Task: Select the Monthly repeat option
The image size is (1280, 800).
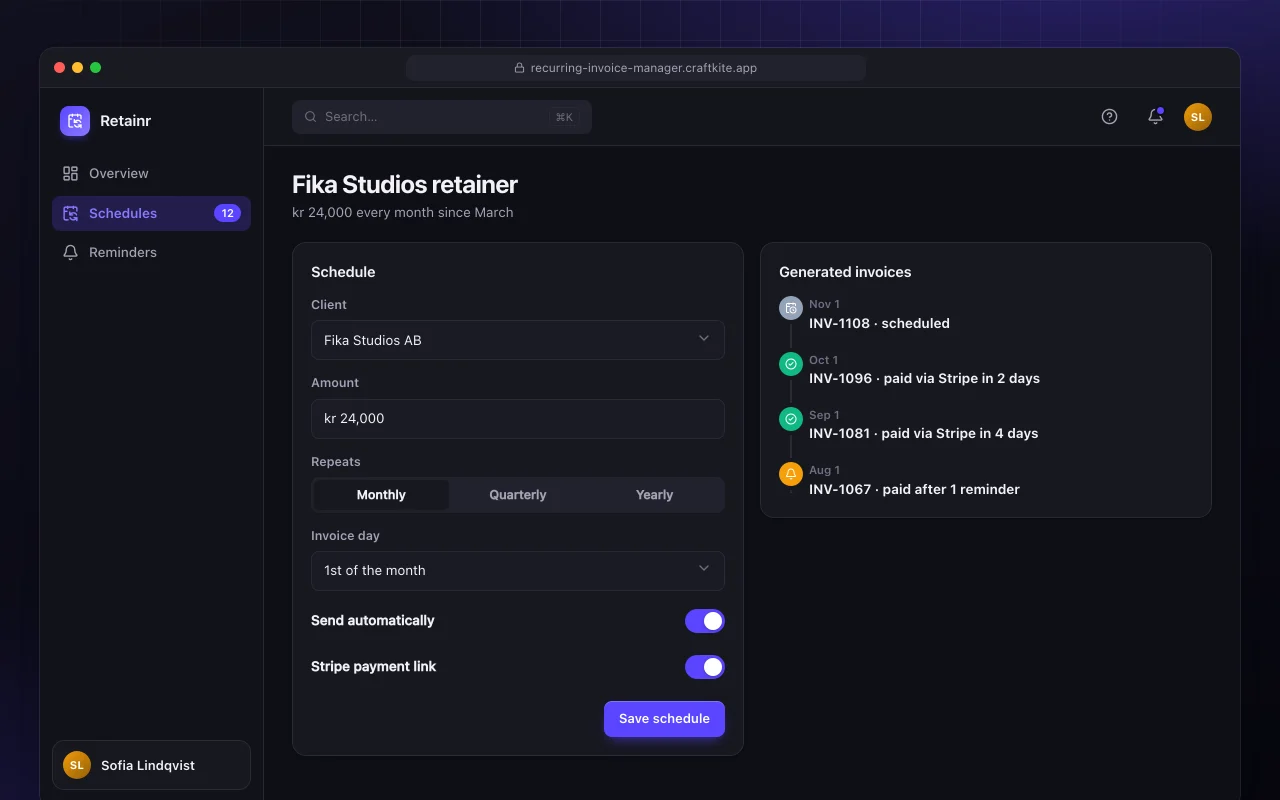Action: point(381,495)
